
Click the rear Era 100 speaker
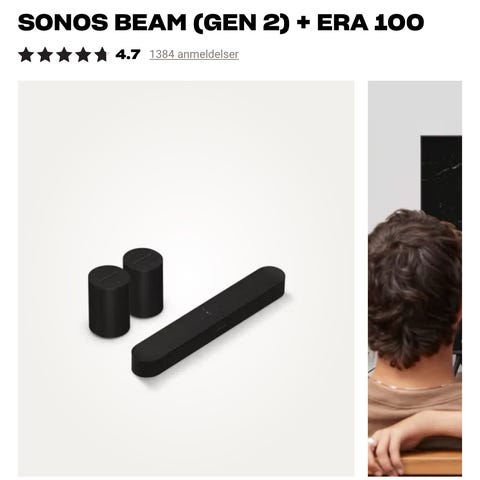click(144, 282)
